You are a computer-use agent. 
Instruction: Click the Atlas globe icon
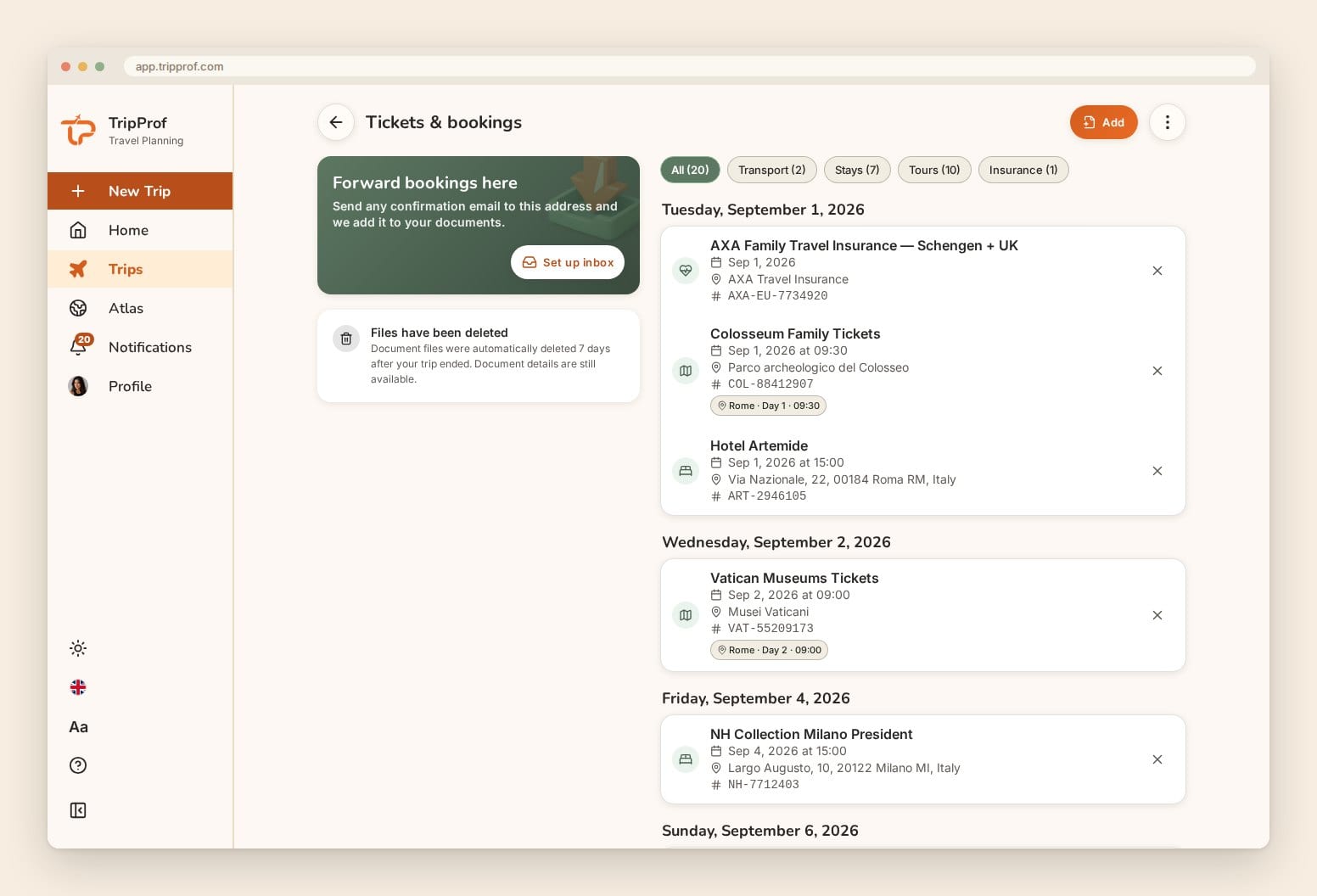pos(78,308)
